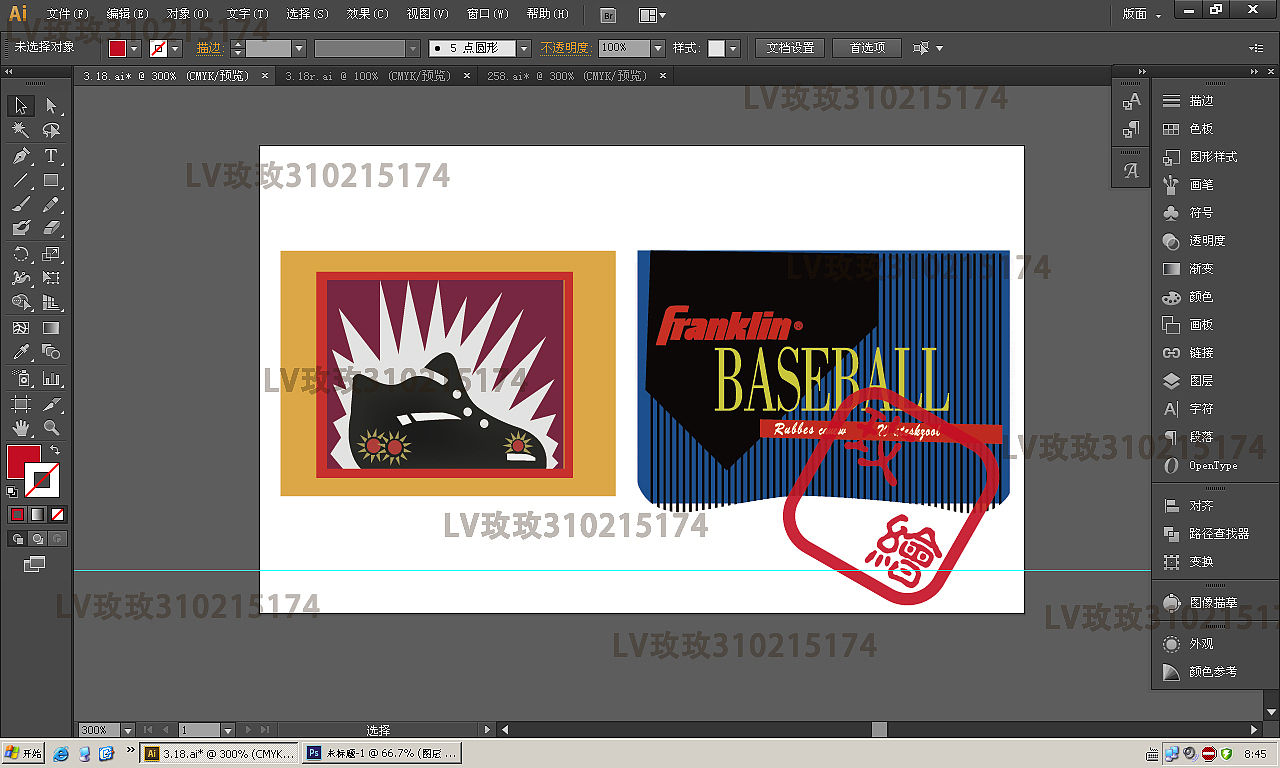Open stroke color dropdown in control bar
Screen dimensions: 1280x768
pos(175,48)
